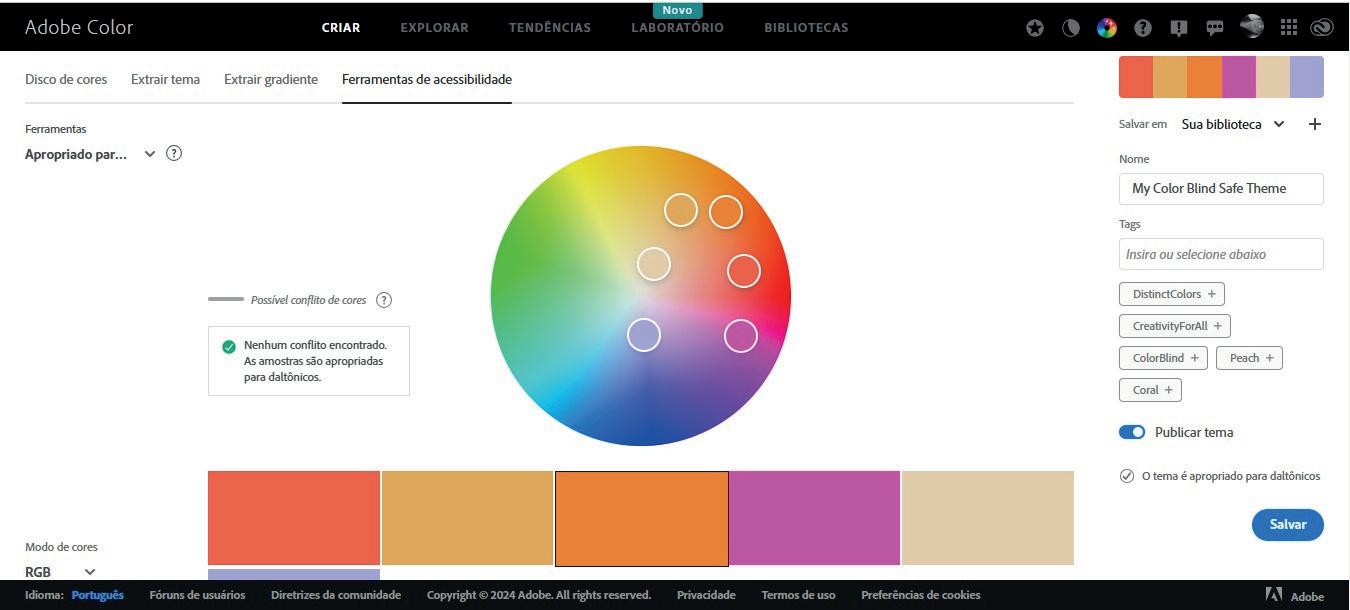Click the plus on the Peach tag
Screen dimensions: 1350x610
pos(1270,358)
